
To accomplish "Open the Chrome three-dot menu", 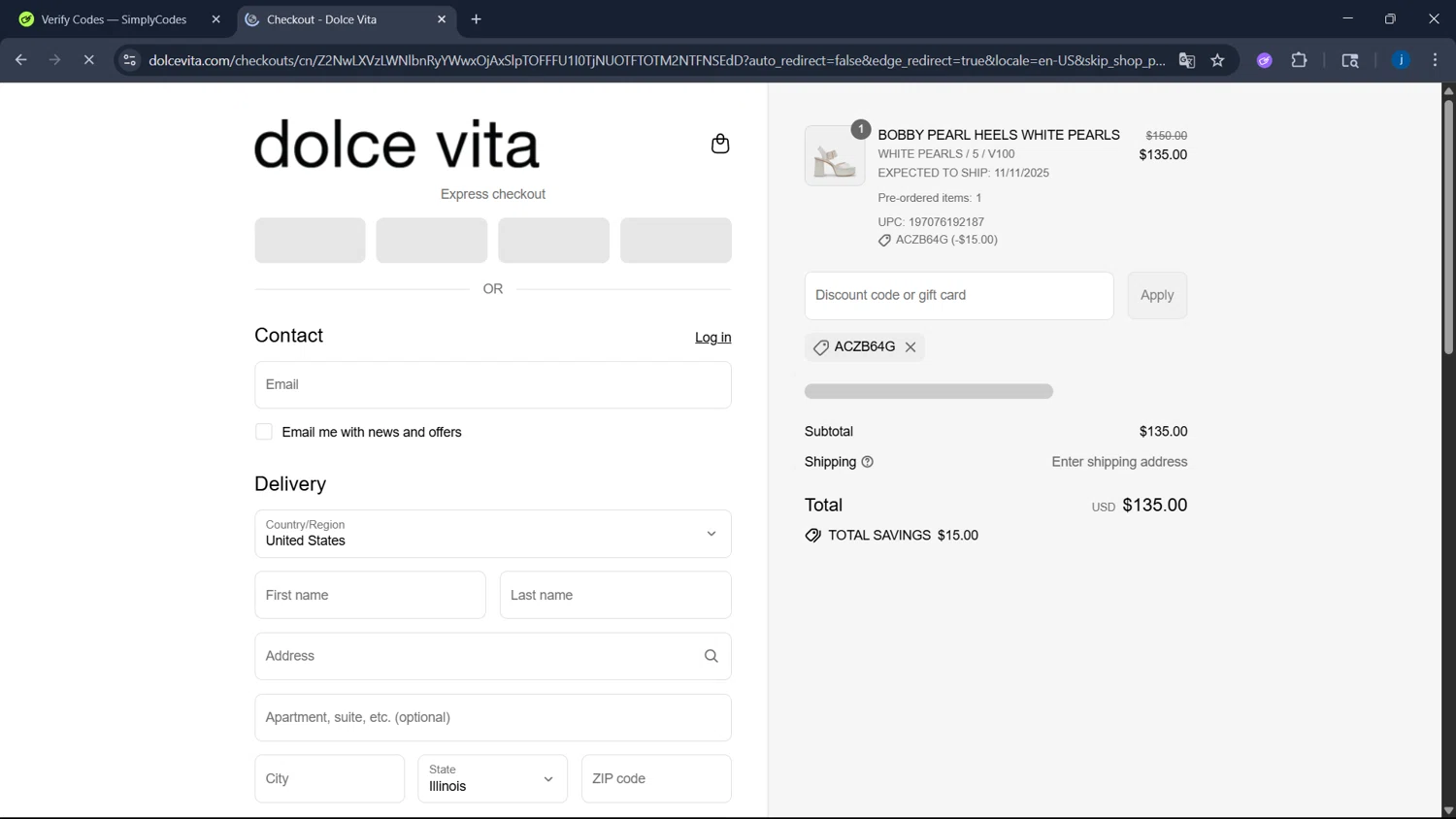I will point(1435,60).
